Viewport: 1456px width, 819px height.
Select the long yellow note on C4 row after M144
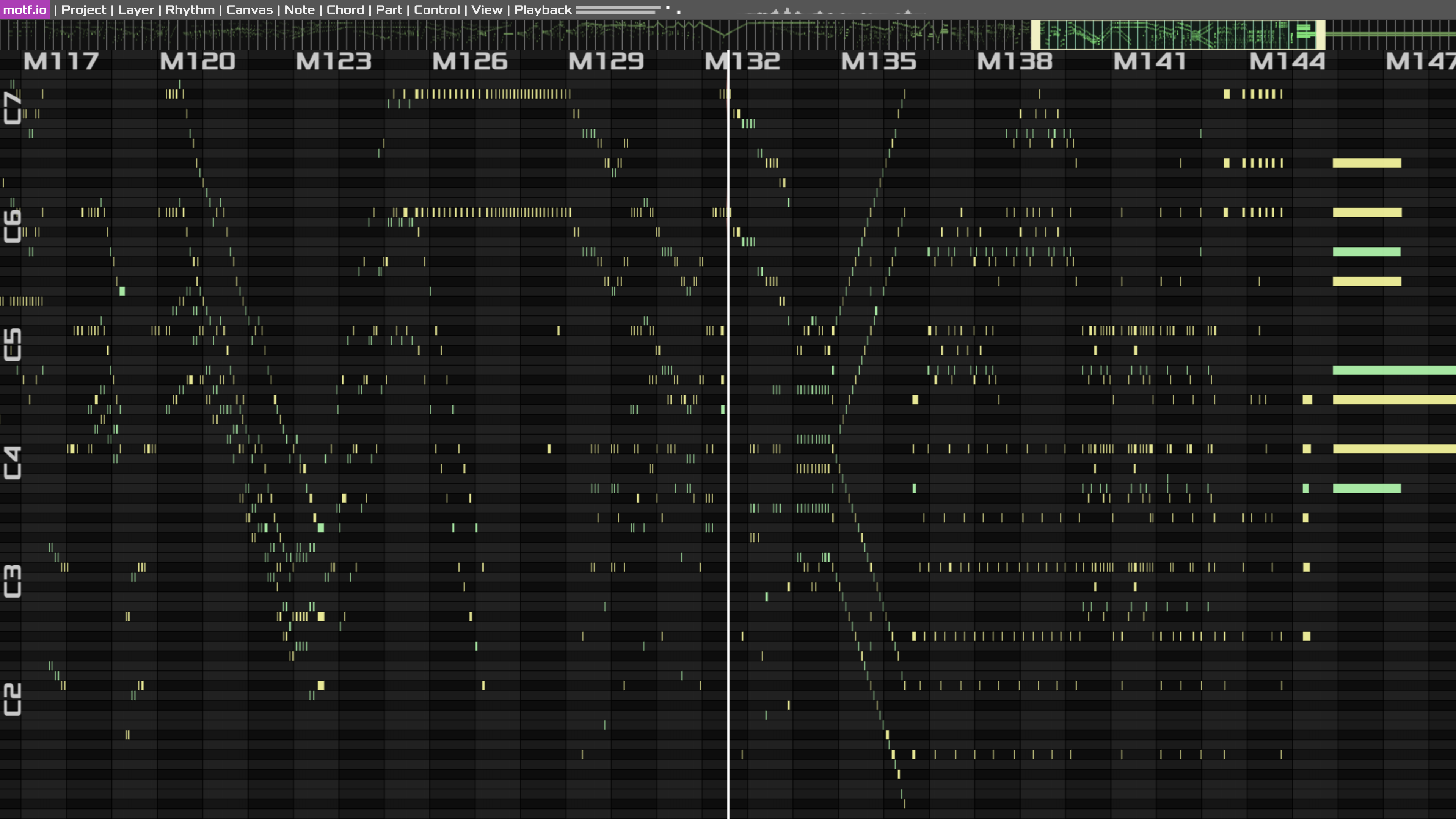click(1394, 449)
